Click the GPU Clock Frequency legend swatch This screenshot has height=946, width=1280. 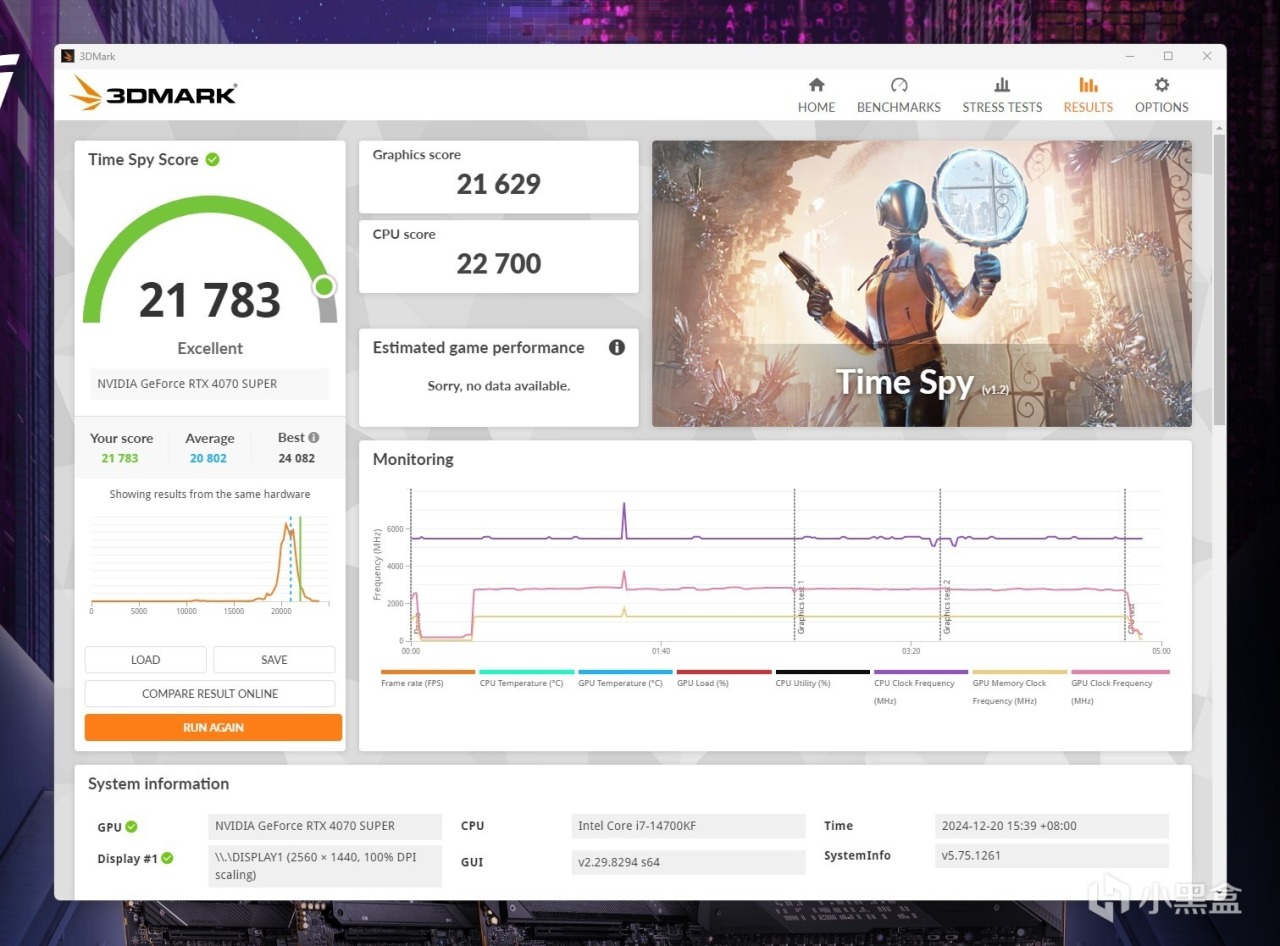pos(1120,672)
